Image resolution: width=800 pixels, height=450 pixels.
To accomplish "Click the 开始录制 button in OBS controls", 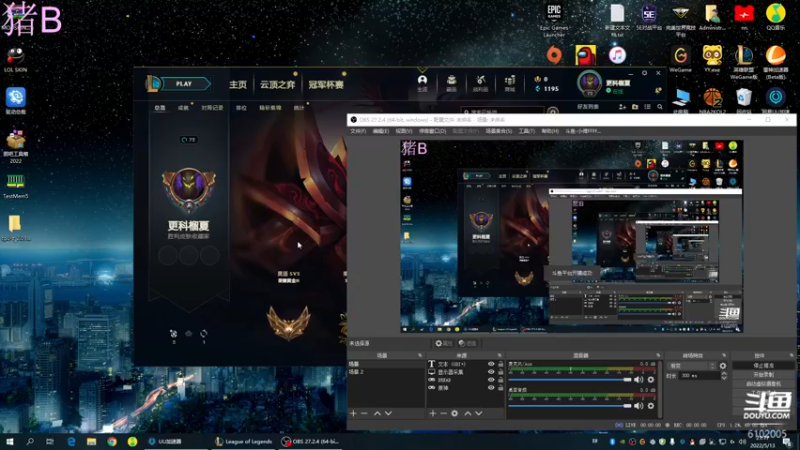I will point(763,374).
